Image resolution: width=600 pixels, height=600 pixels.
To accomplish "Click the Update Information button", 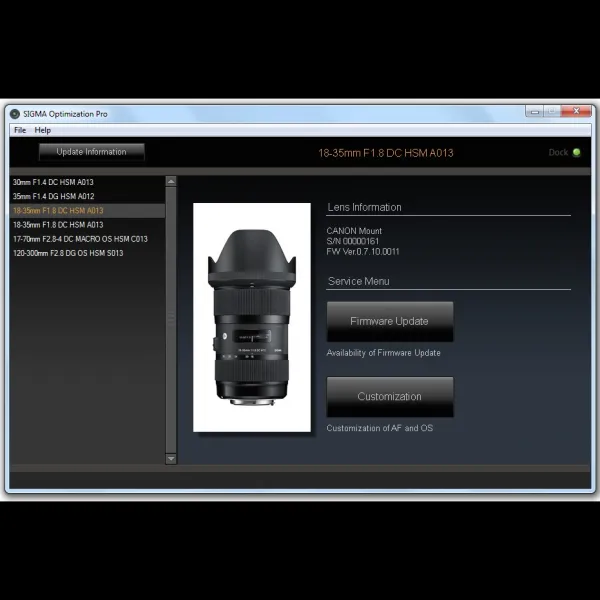I will coord(91,152).
